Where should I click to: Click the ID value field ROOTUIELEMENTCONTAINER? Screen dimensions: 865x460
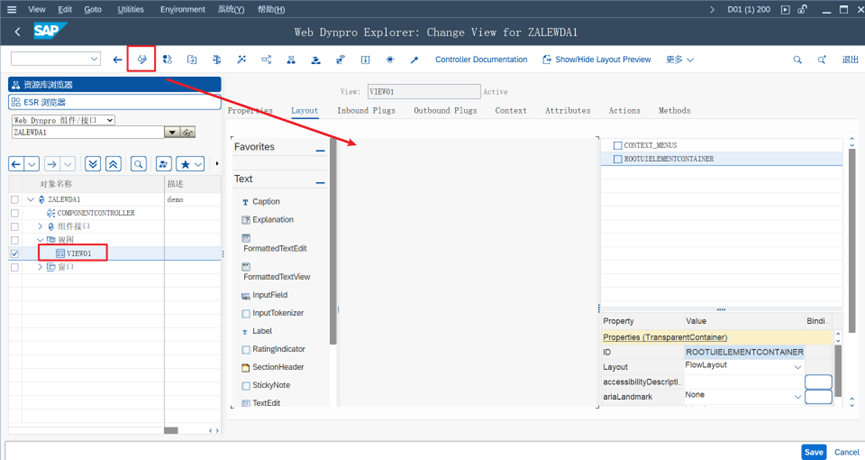point(744,352)
